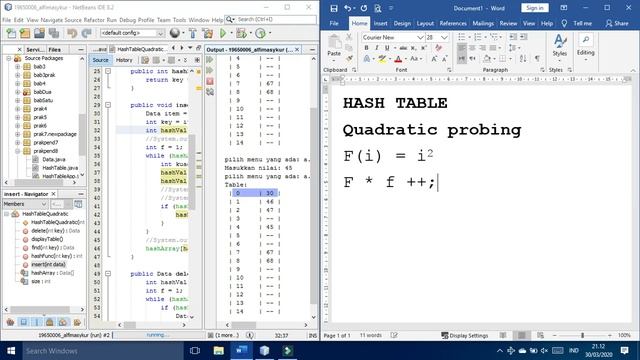
Task: Click the text highlight color icon in Word
Action: click(x=382, y=59)
